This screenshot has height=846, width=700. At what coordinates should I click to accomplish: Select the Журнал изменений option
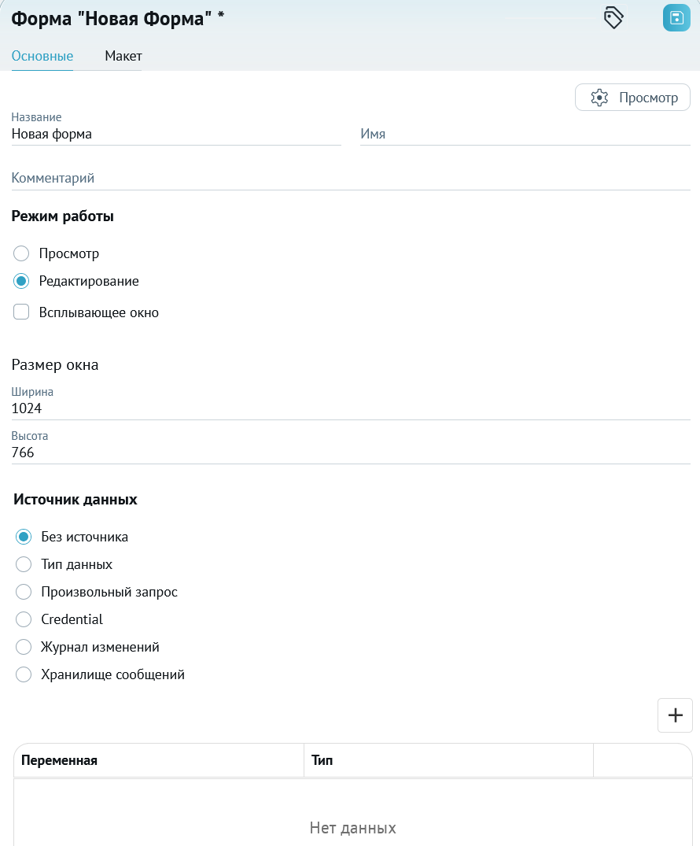pos(23,647)
